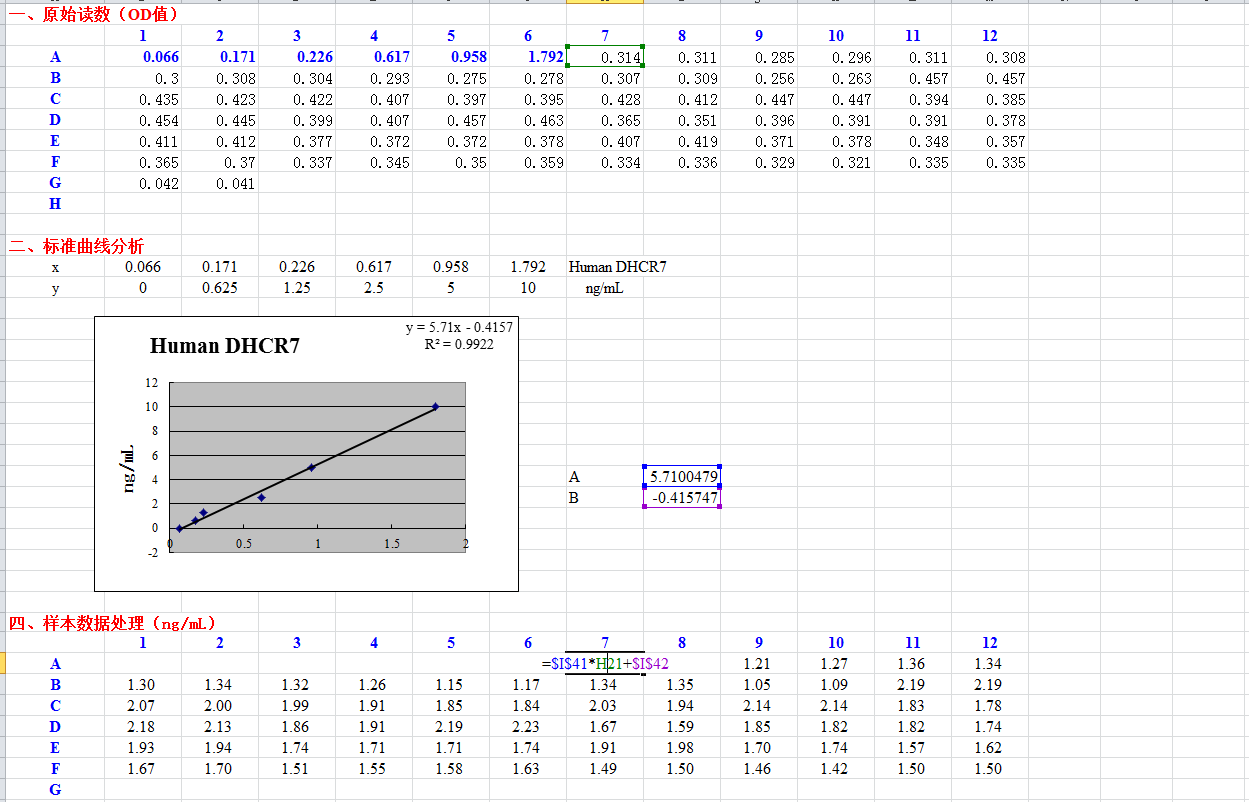1249x802 pixels.
Task: Select the result value 1.42
Action: (x=834, y=769)
